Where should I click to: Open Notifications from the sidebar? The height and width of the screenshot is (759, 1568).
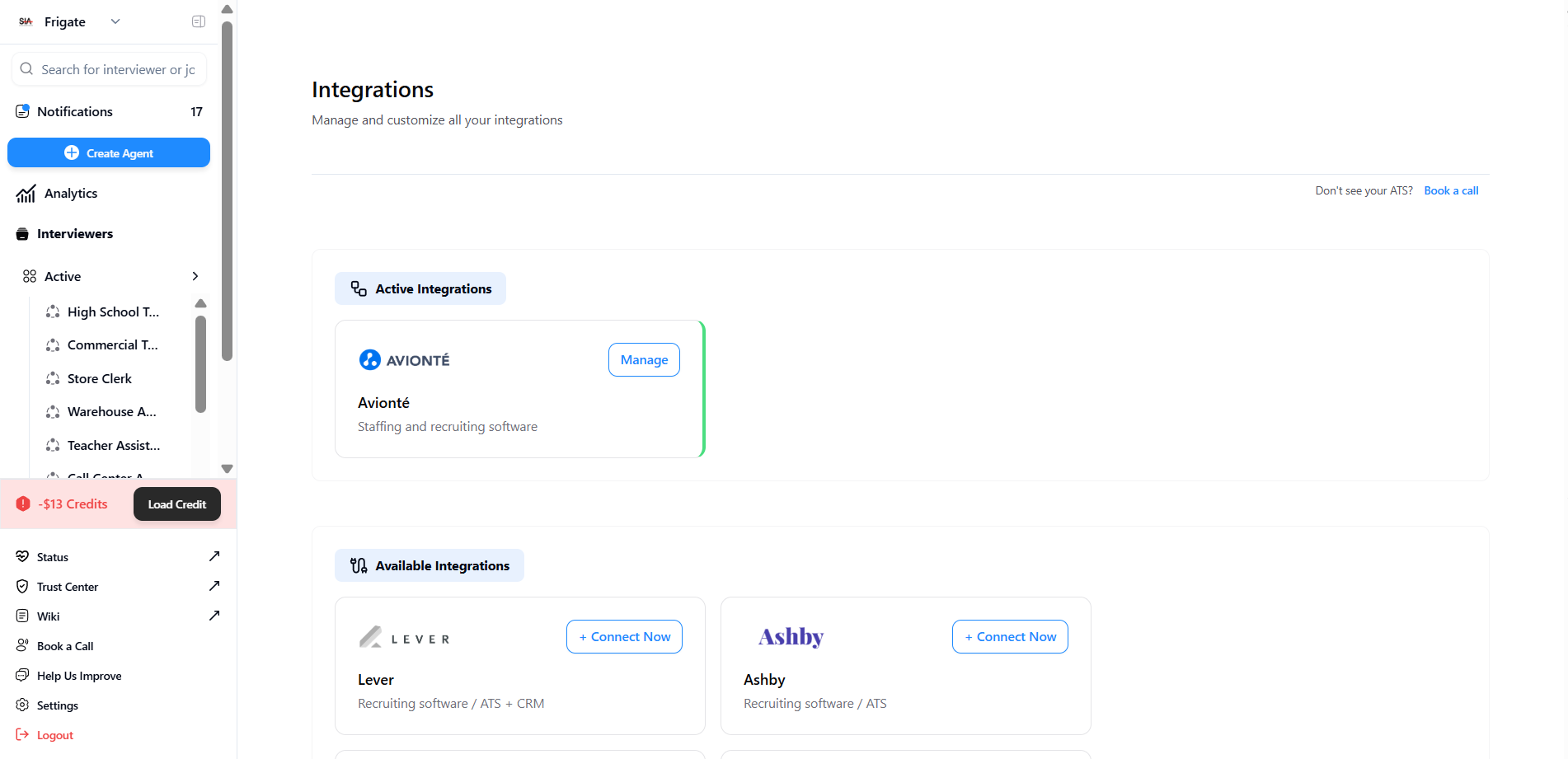coord(75,111)
